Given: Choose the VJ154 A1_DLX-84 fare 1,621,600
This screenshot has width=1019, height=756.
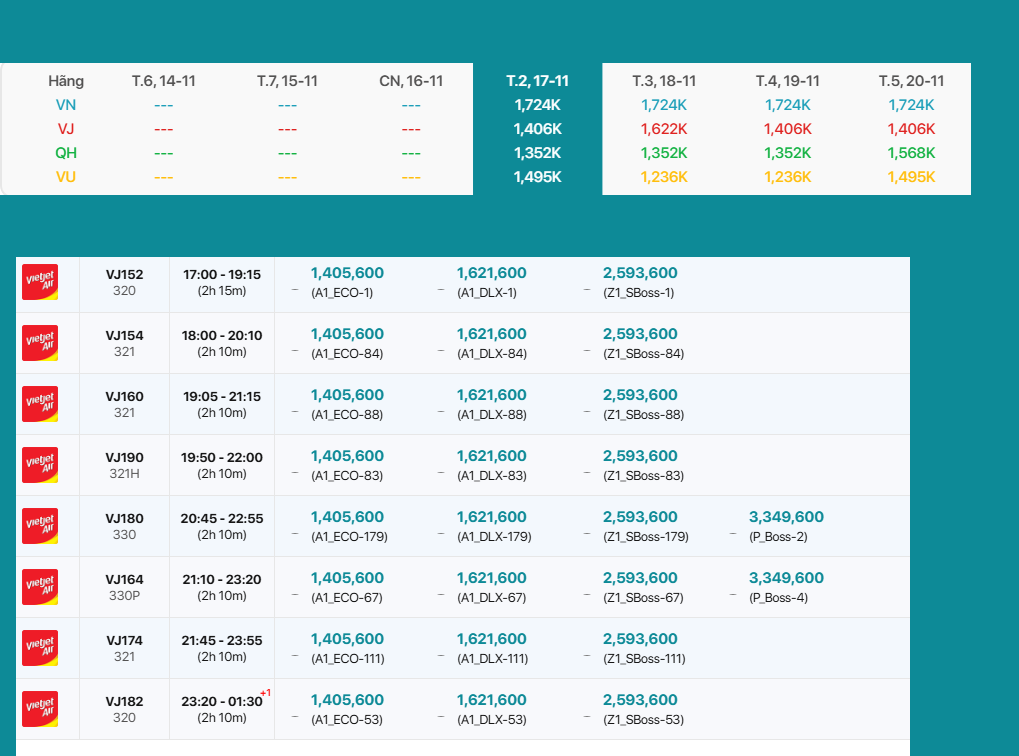Looking at the screenshot, I should [x=491, y=334].
